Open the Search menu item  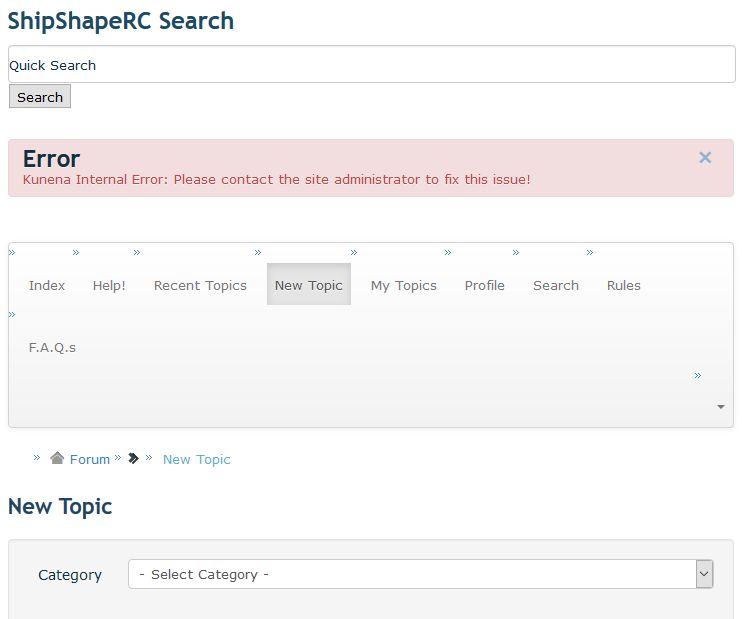pos(556,285)
